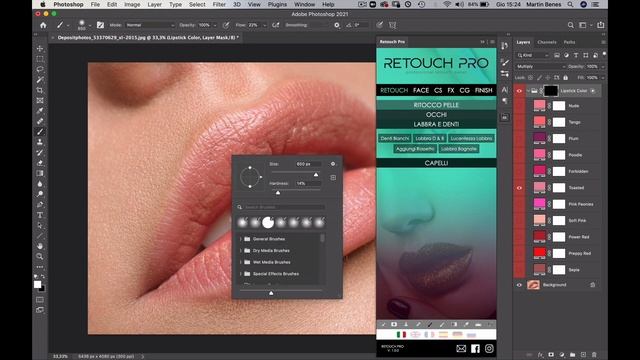Click the share icon top right

coord(600,25)
